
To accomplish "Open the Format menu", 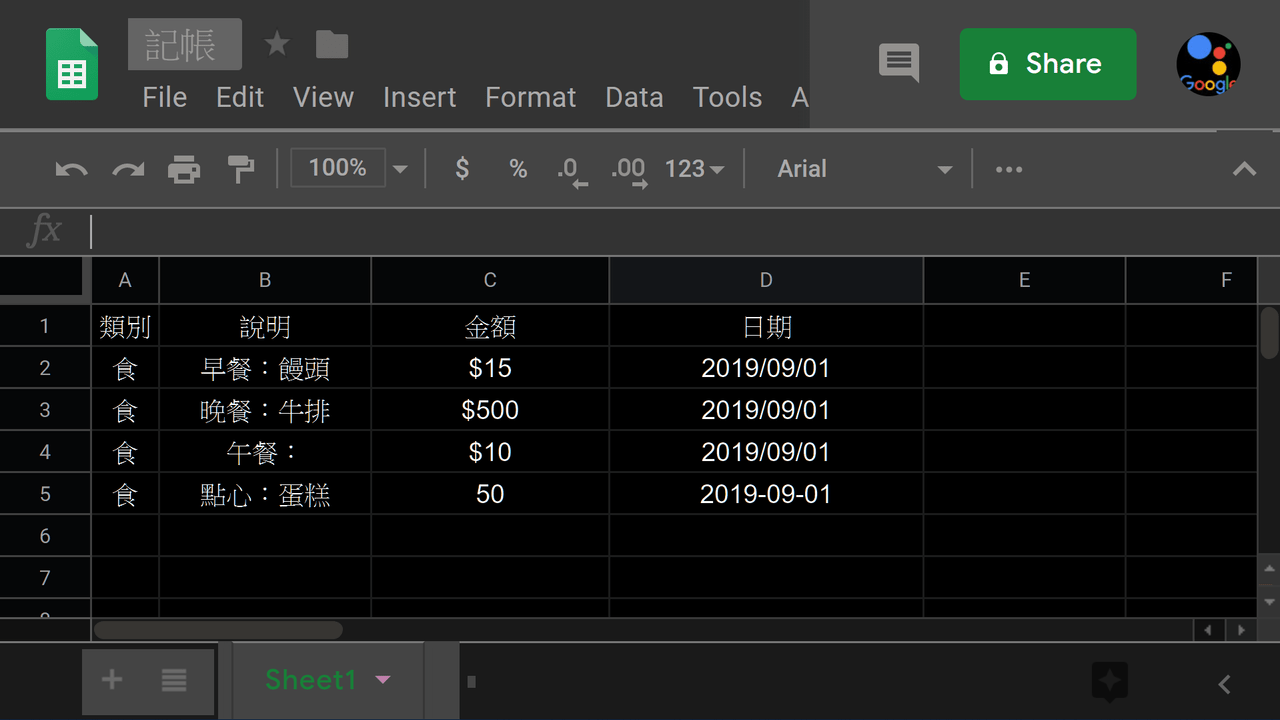I will point(530,97).
